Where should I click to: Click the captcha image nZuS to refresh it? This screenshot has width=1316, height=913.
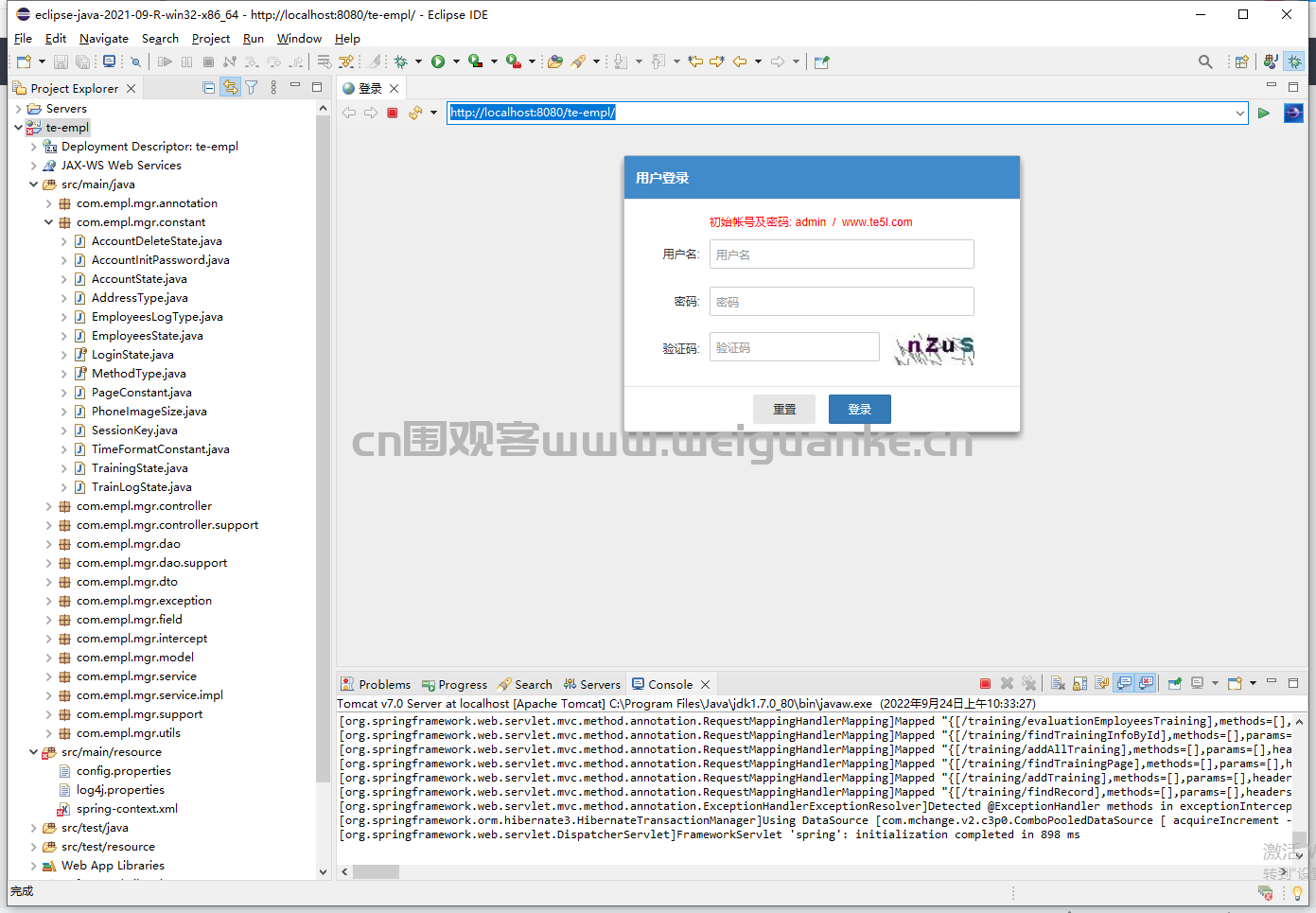[935, 348]
